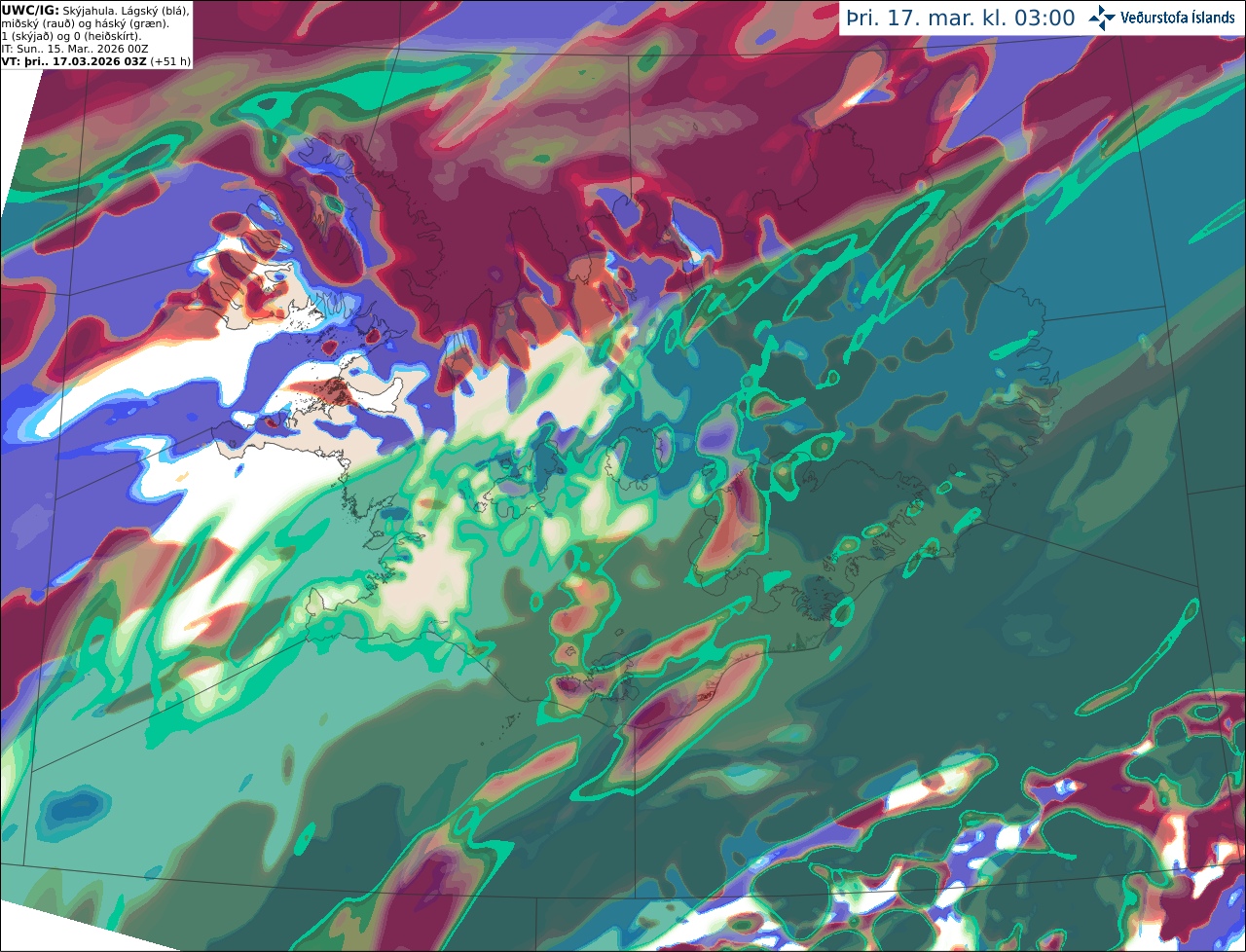The width and height of the screenshot is (1246, 952).
Task: Click the bold 'UWC/IG:' legend heading
Action: click(30, 10)
